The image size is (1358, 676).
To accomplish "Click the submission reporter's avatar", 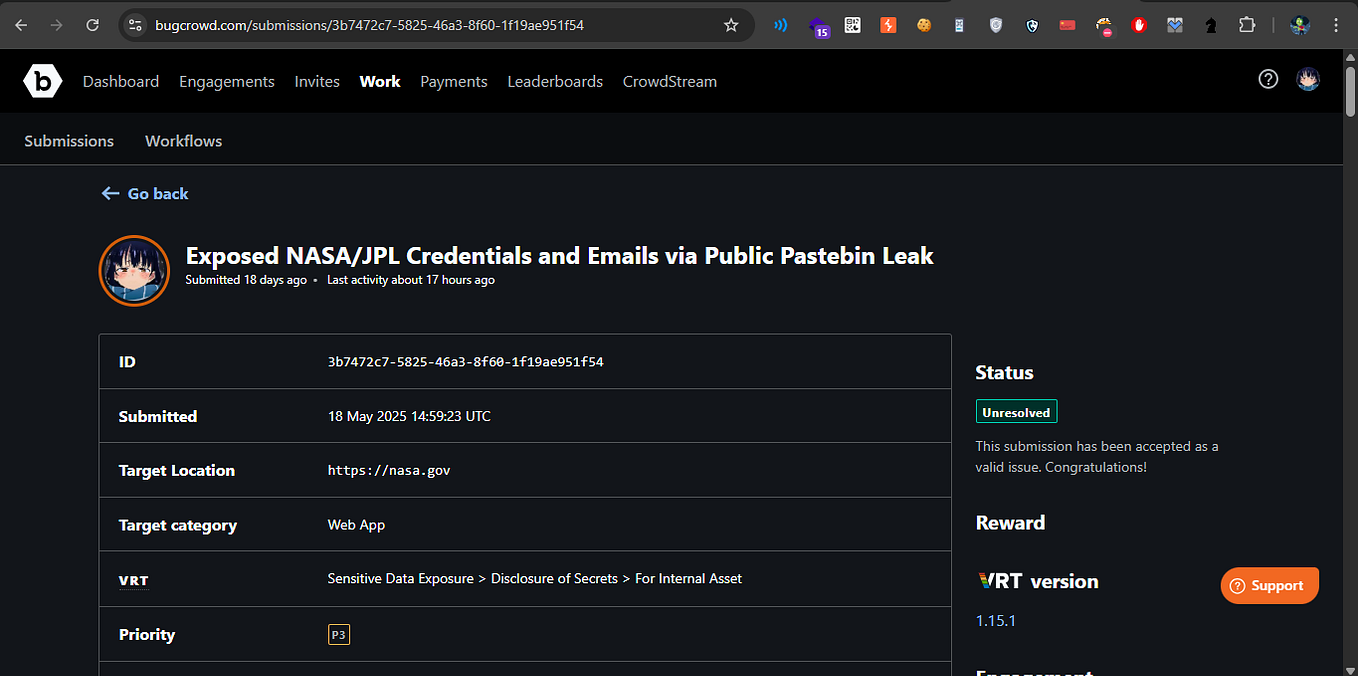I will (x=134, y=270).
